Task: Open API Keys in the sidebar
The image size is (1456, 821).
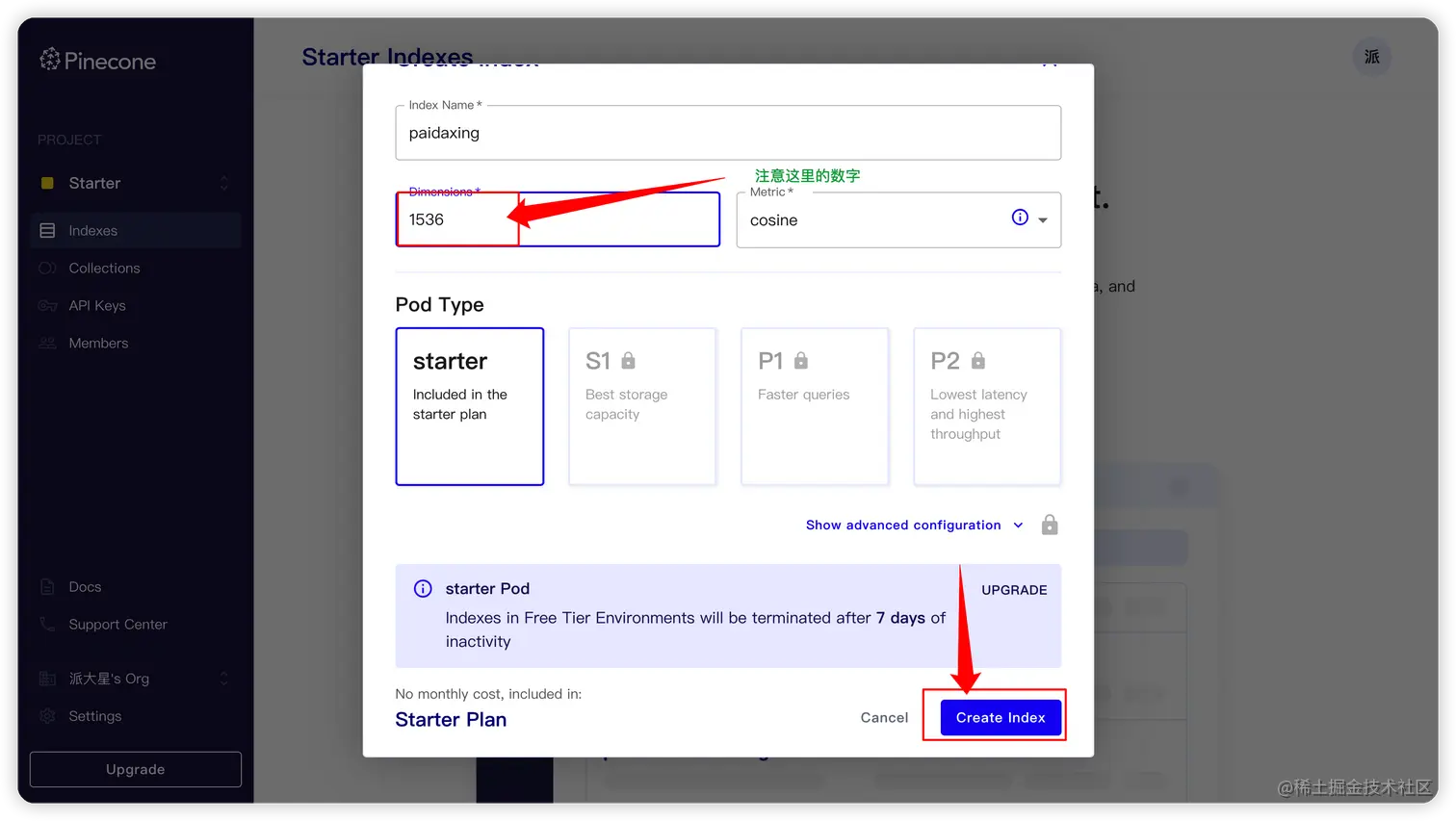Action: pos(97,306)
